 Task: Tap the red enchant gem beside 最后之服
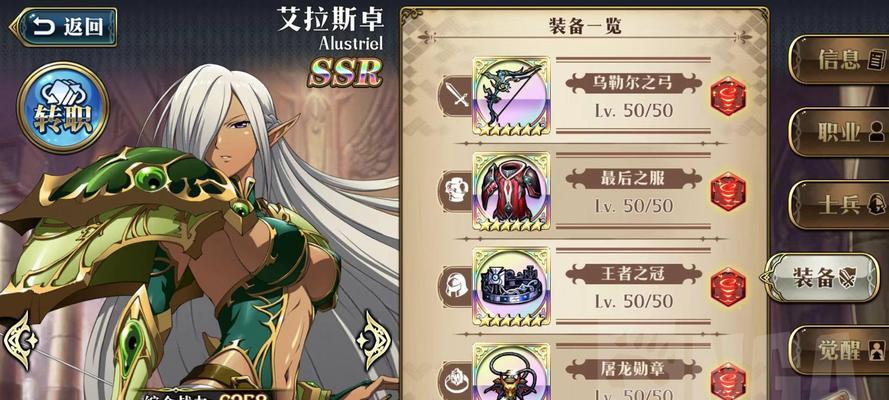728,192
